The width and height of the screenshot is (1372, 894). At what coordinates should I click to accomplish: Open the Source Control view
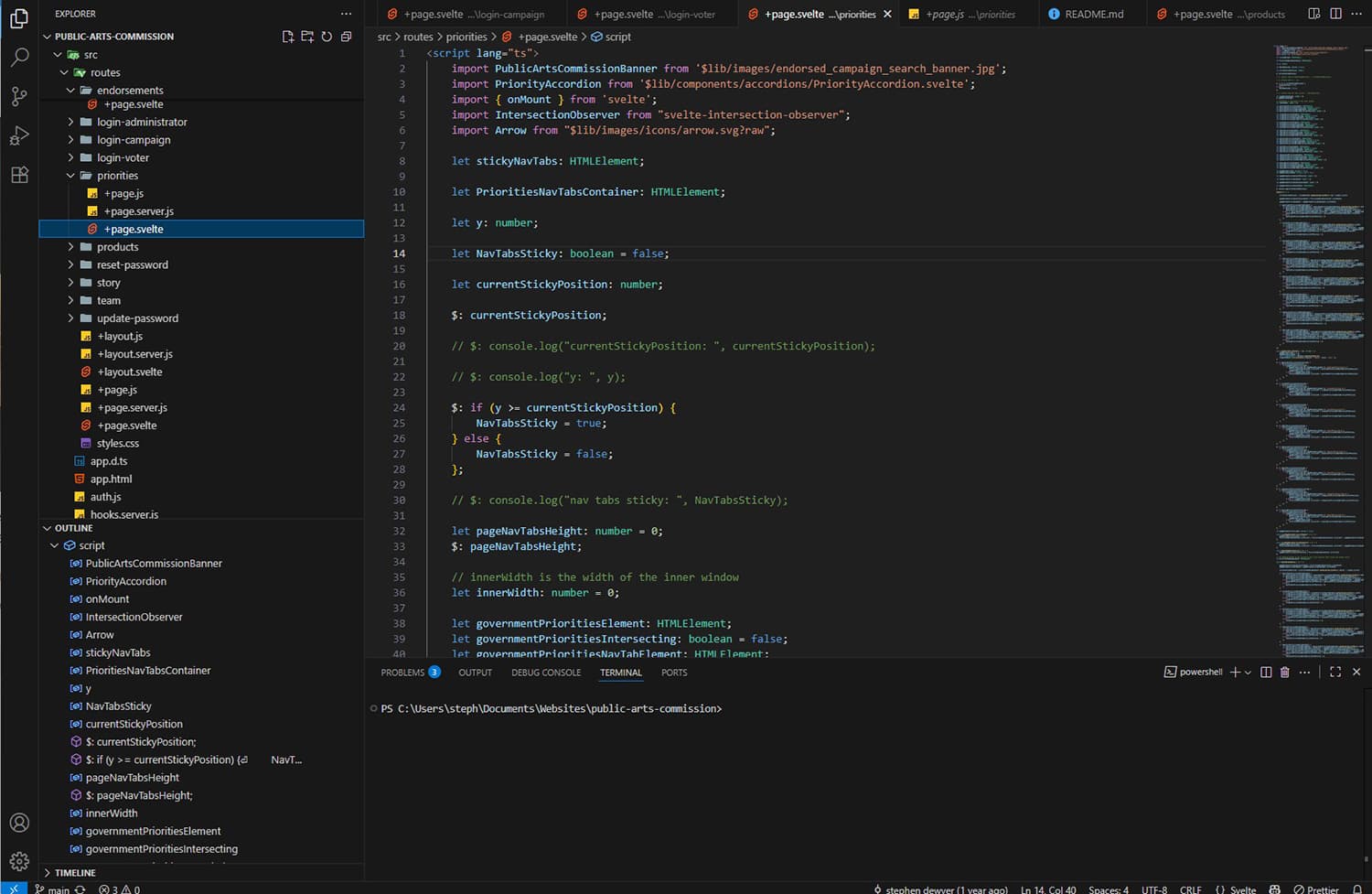[19, 97]
